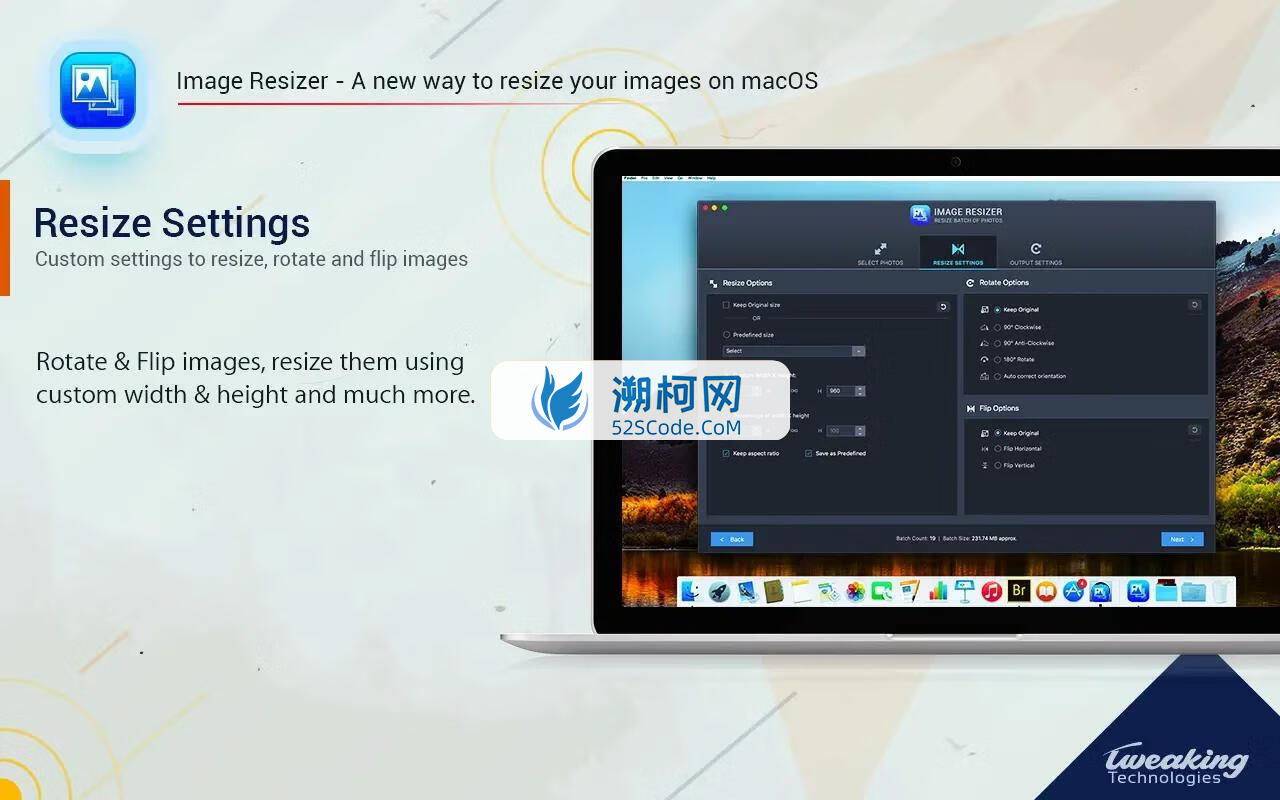Switch to the Output Settings tab
The image size is (1280, 800).
click(x=1035, y=254)
